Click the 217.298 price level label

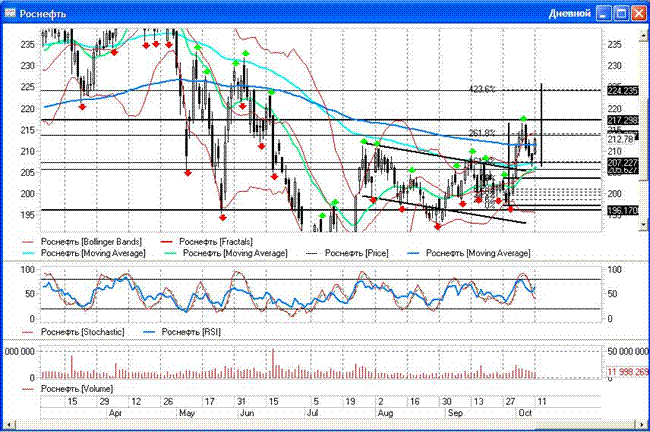click(x=623, y=120)
